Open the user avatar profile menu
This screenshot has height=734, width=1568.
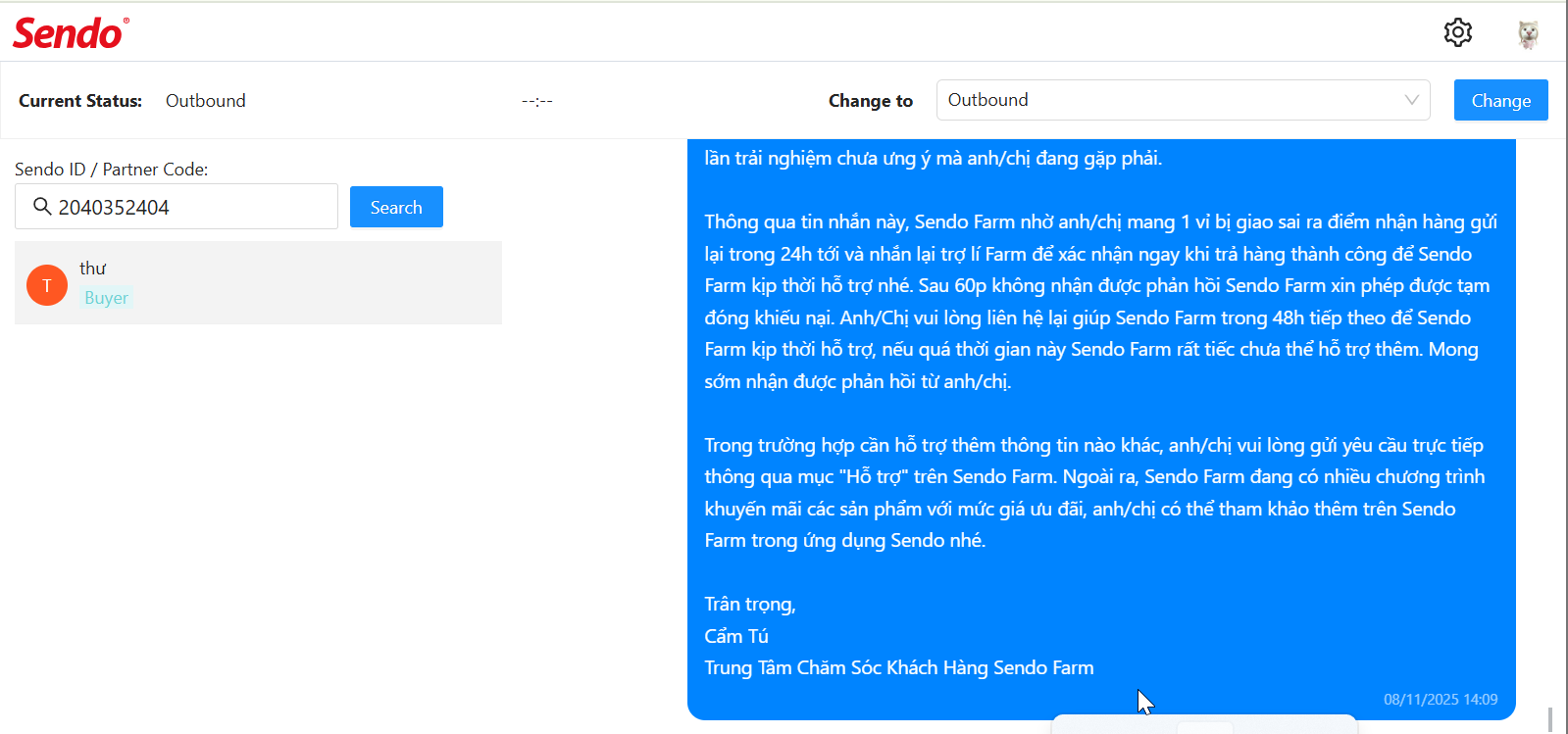coord(1528,34)
